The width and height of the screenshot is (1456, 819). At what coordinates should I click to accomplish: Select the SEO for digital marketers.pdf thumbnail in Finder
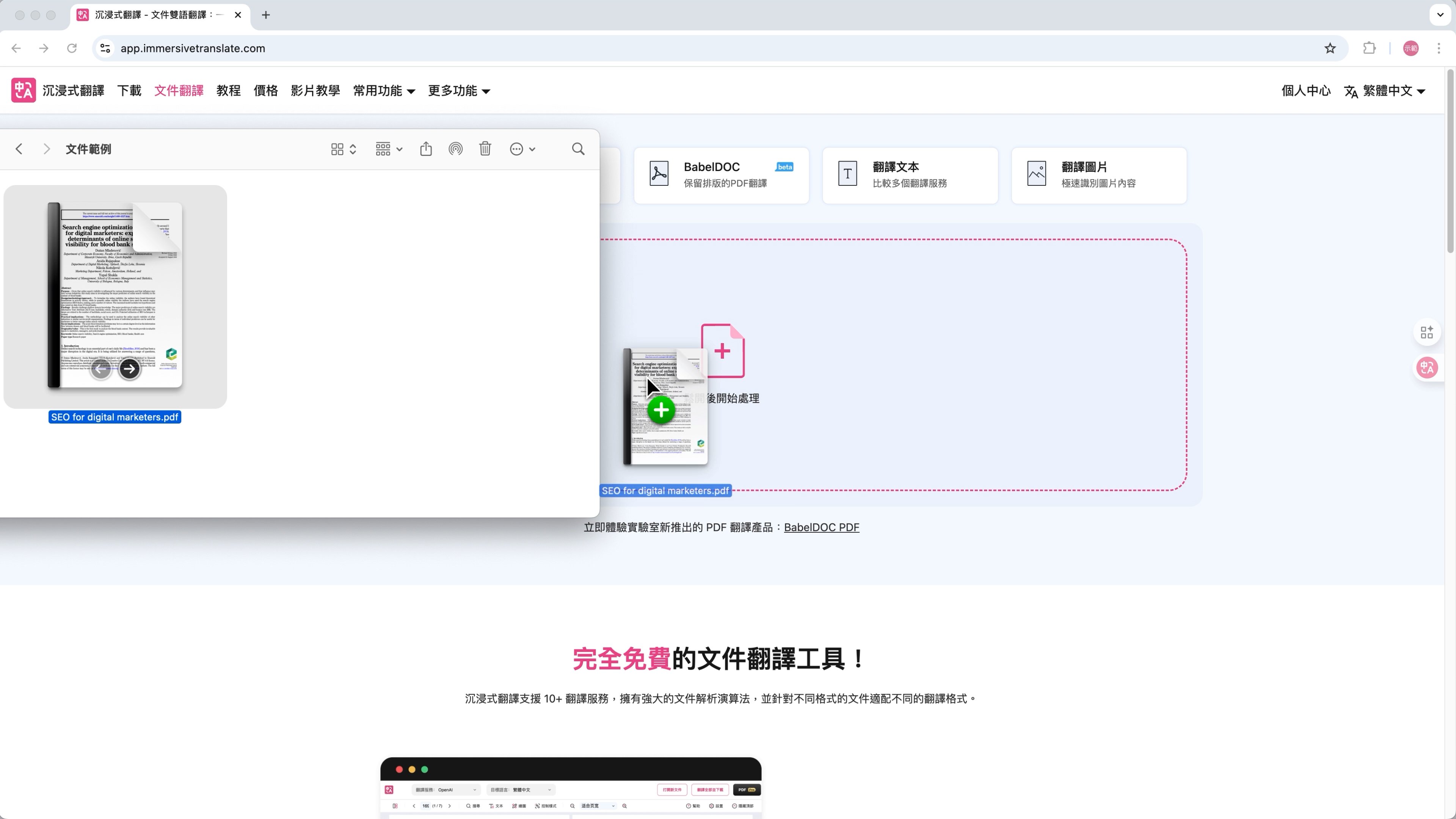click(x=115, y=296)
